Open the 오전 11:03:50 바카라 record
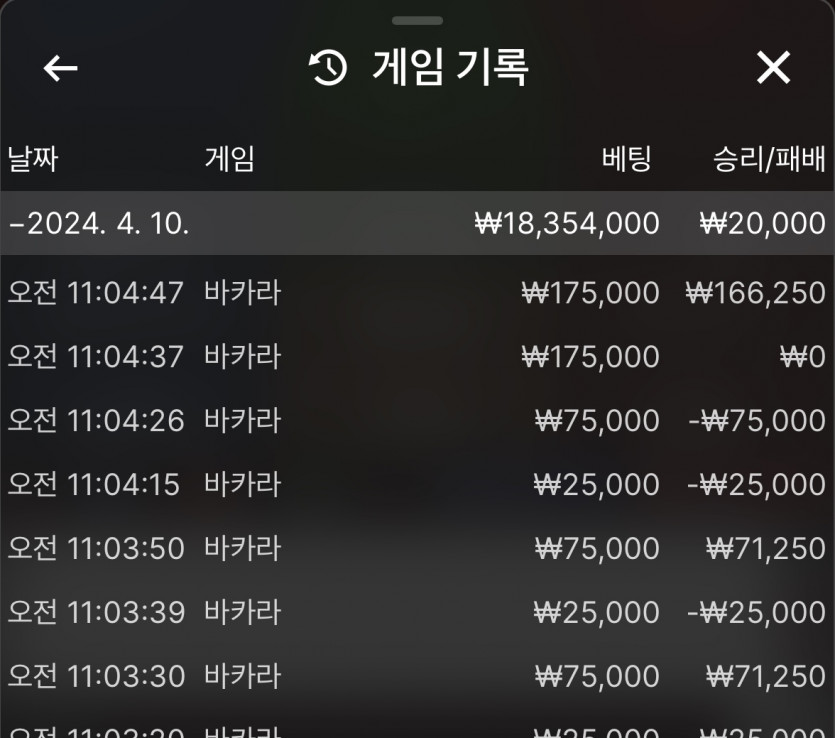835x738 pixels. coord(418,548)
